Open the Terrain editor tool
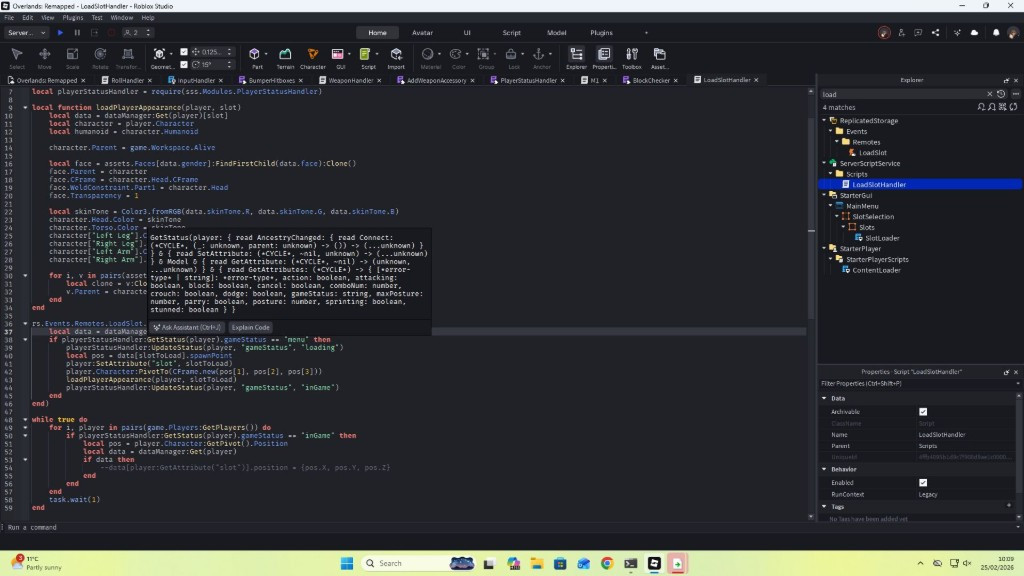 point(285,56)
